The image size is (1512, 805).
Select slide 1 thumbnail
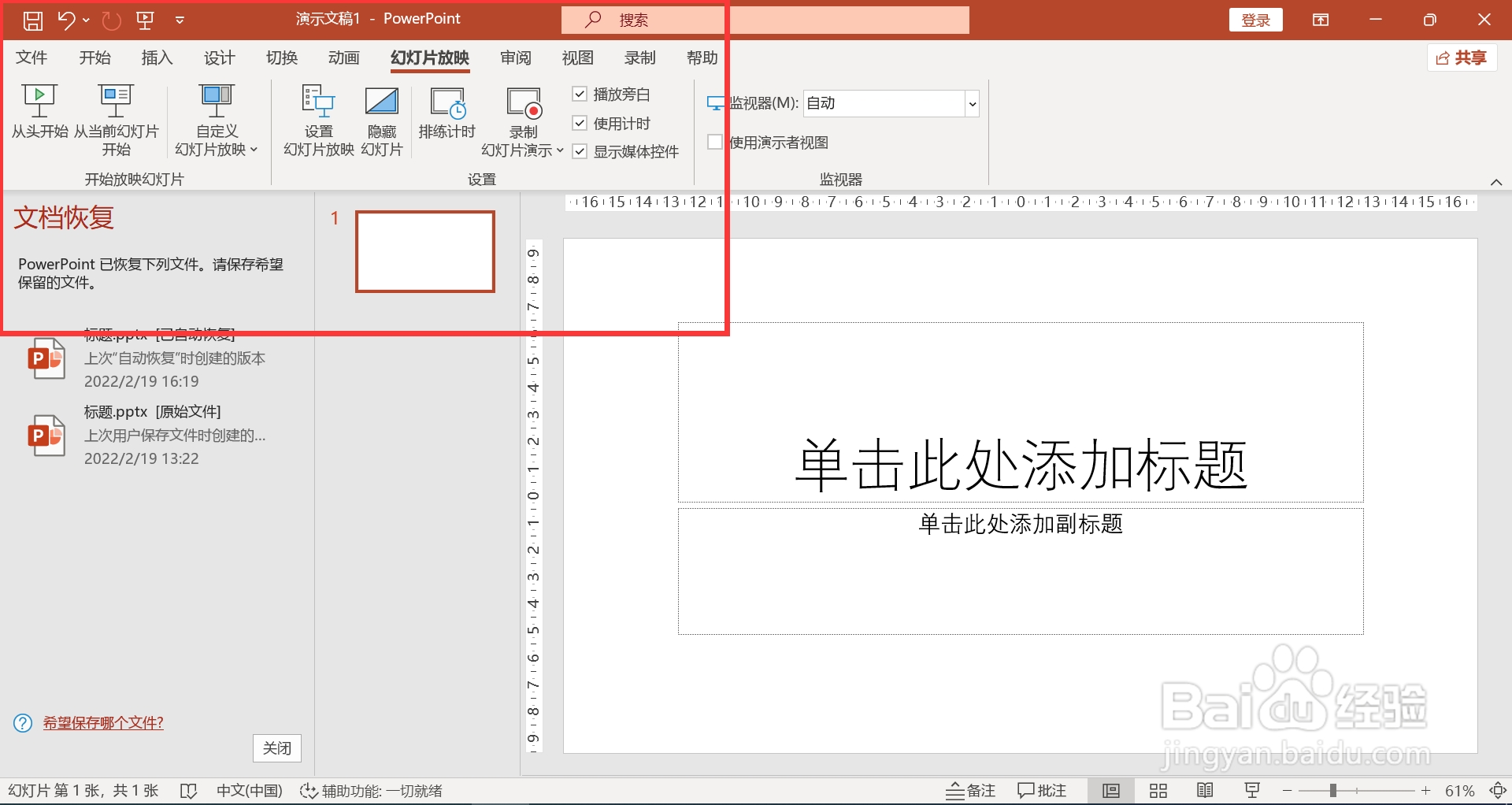point(425,251)
